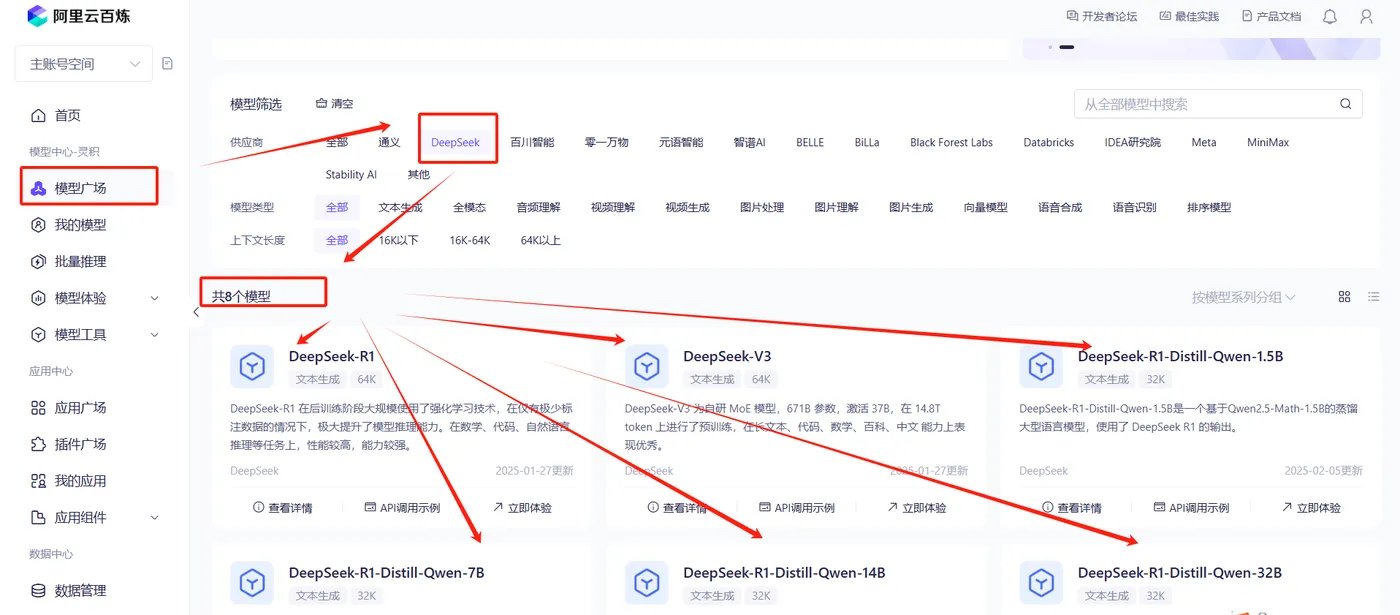
Task: Filter context length by 64K以上
Action: pyautogui.click(x=540, y=240)
